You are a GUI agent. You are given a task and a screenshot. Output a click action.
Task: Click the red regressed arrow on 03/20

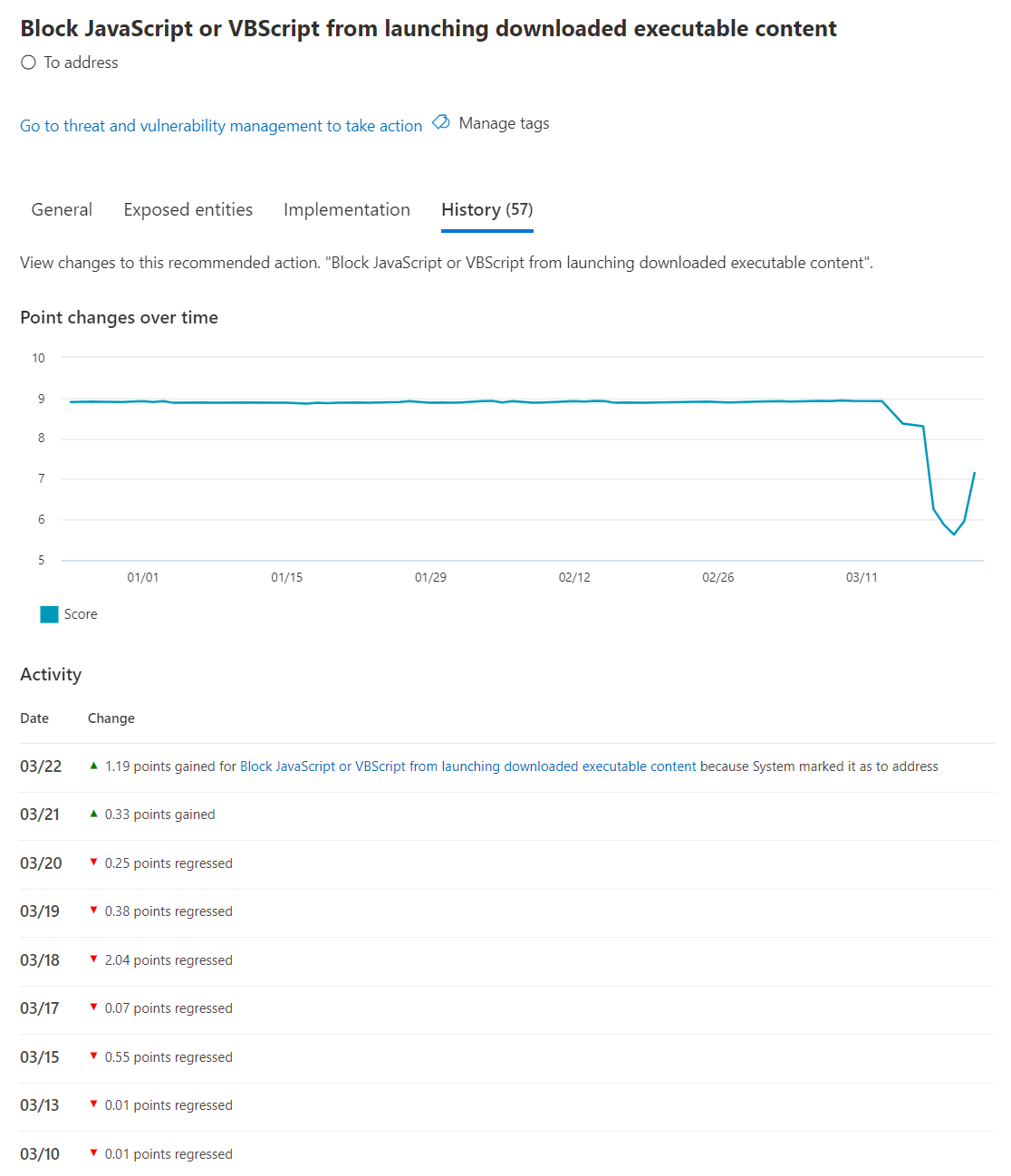pos(93,863)
